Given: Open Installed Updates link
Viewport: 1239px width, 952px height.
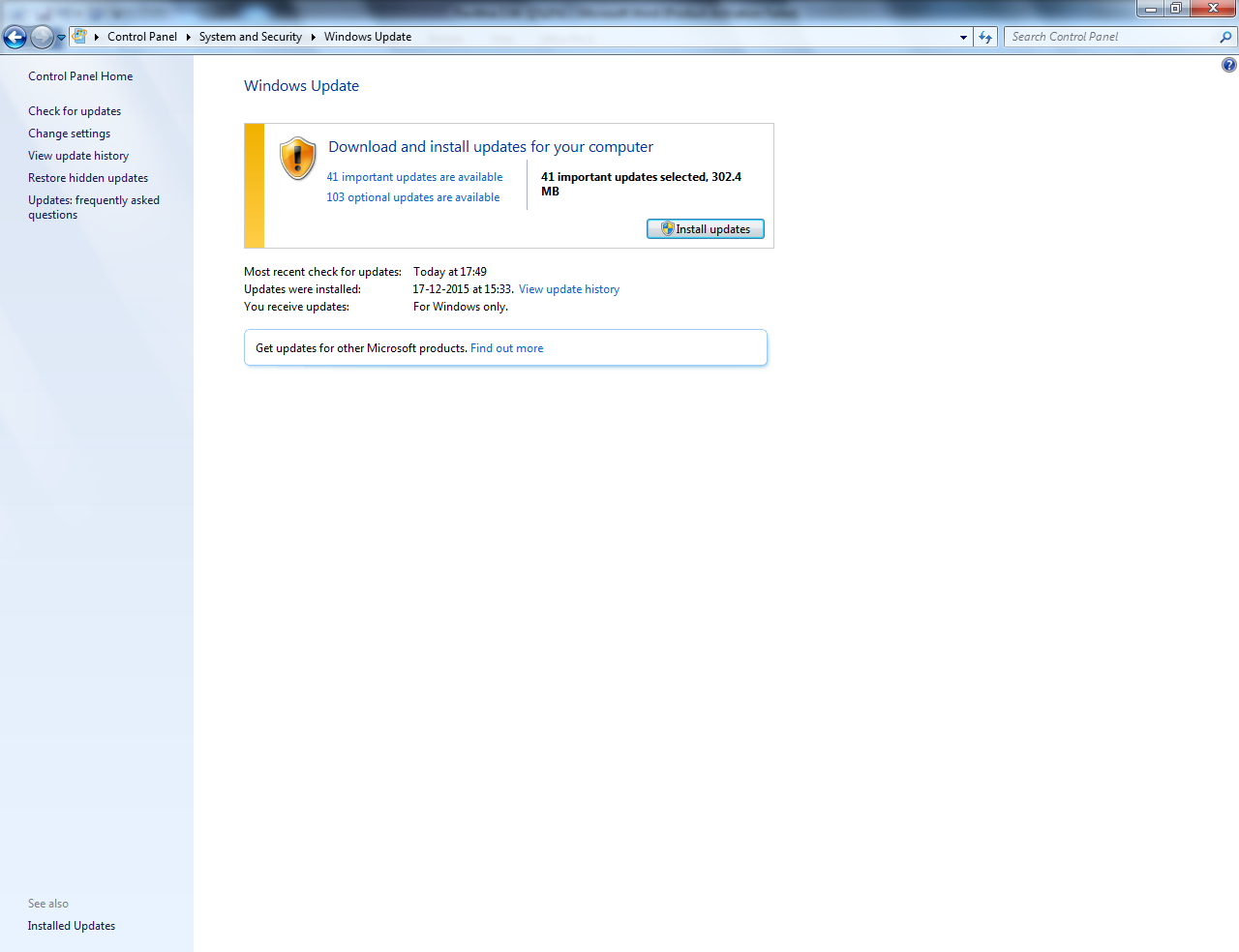Looking at the screenshot, I should (x=72, y=926).
